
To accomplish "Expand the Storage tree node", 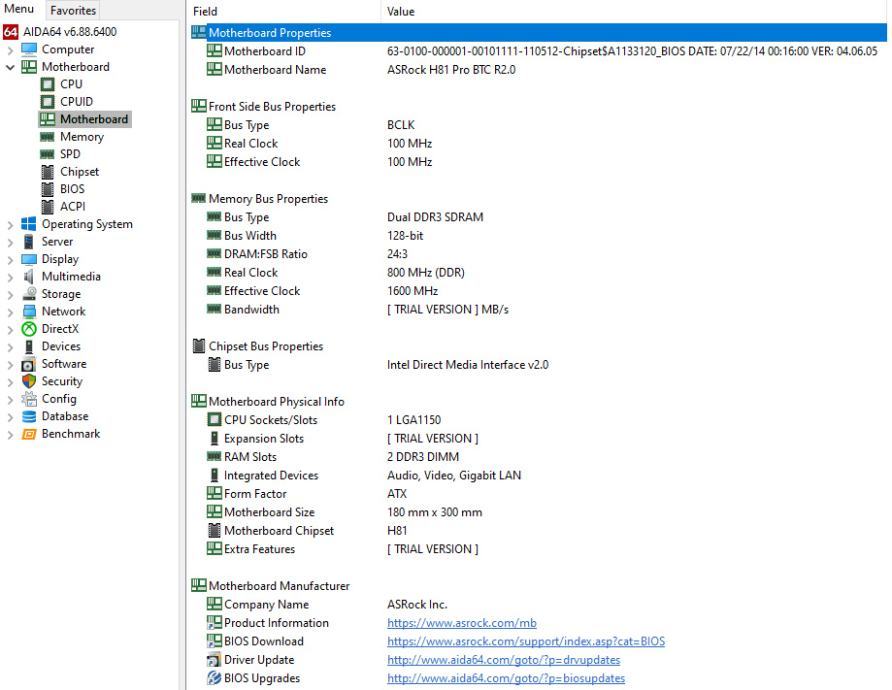I will coord(10,294).
